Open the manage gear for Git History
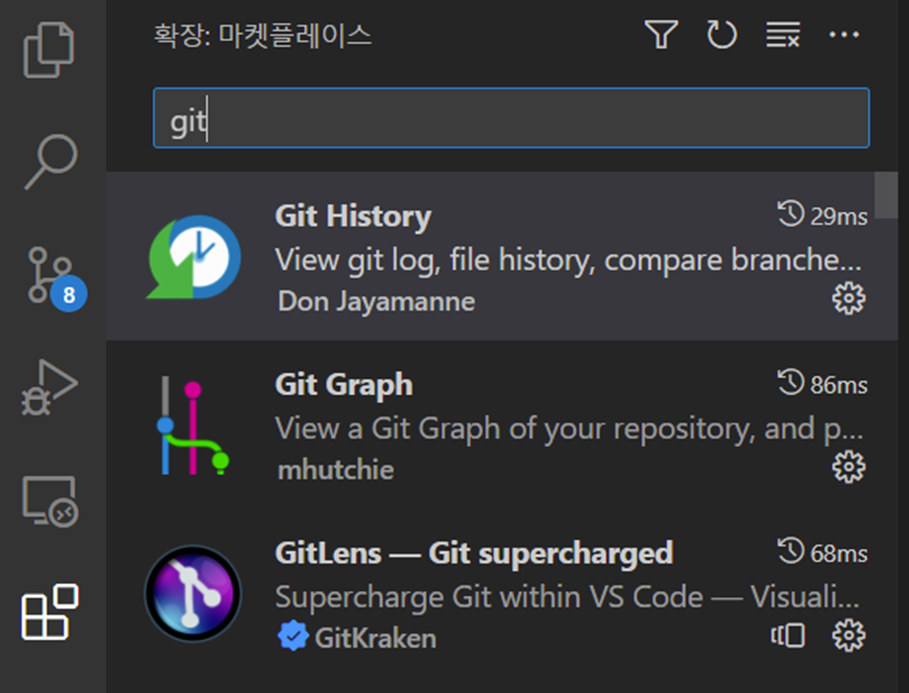The image size is (909, 693). coord(848,297)
